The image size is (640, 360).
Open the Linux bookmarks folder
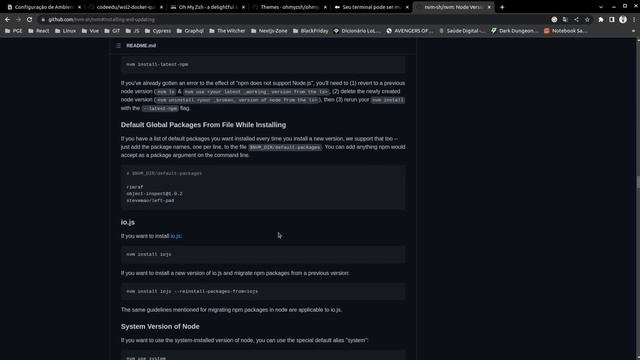65,31
